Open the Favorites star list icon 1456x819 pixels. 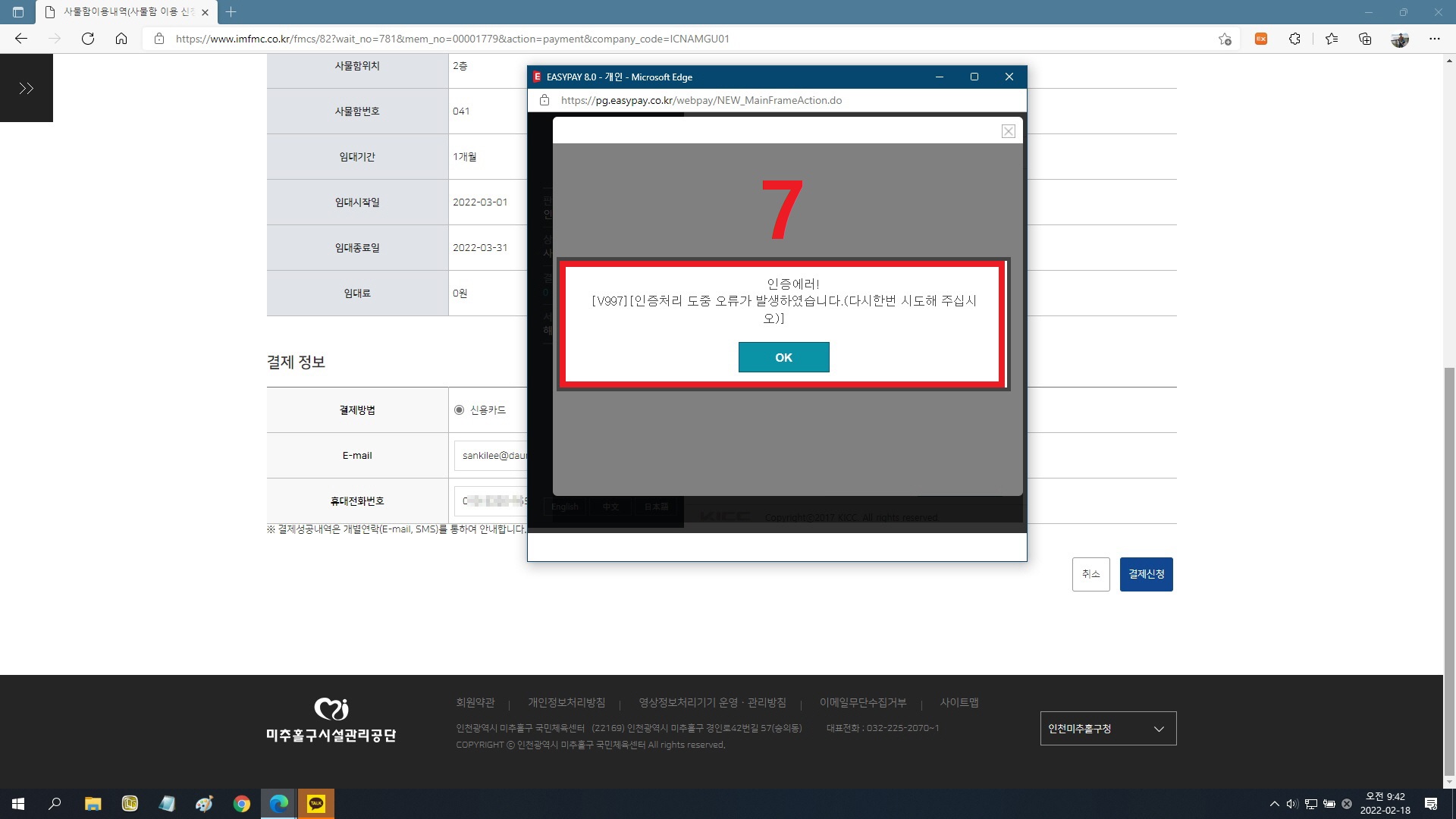tap(1331, 39)
